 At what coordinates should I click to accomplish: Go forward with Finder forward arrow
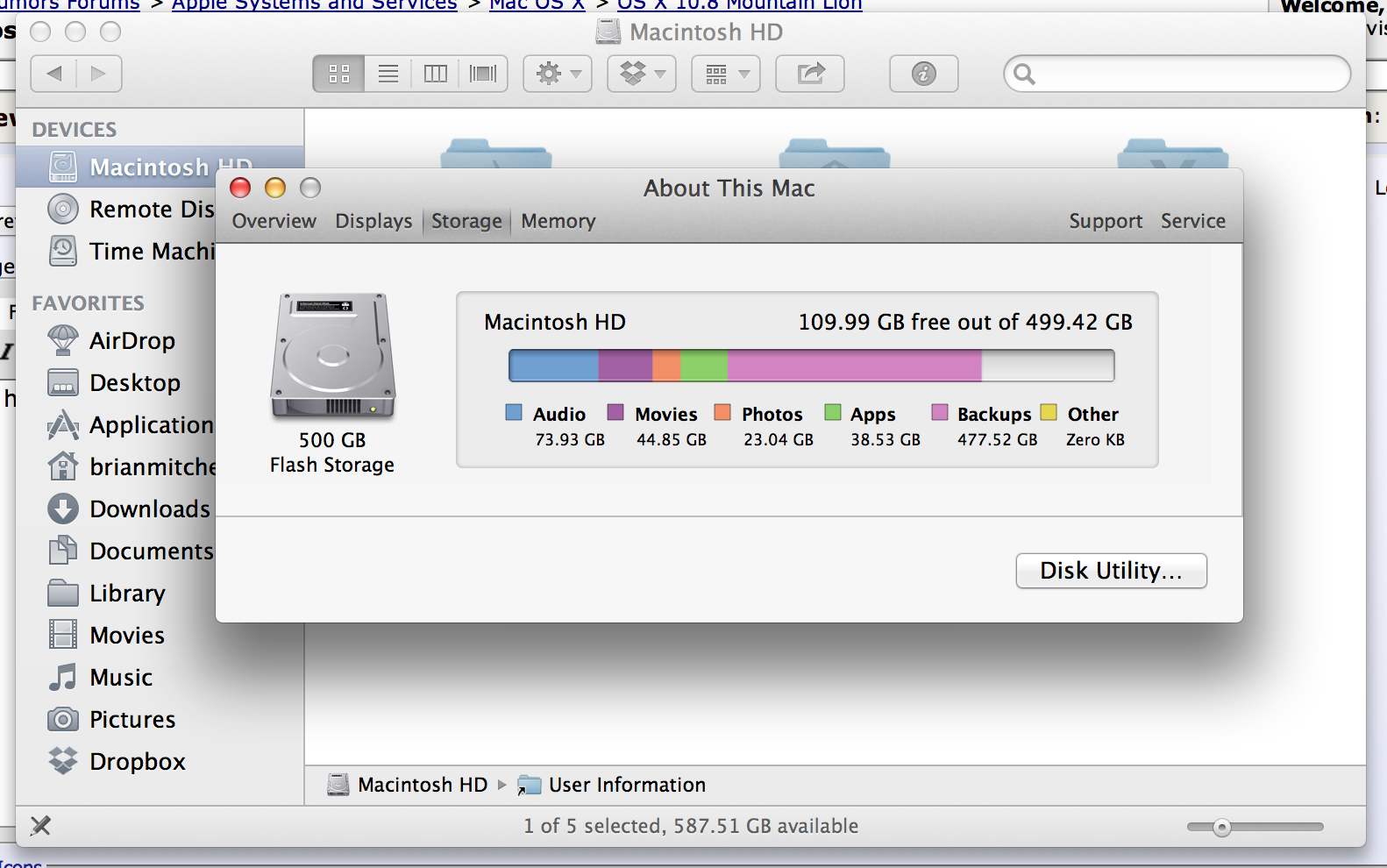pyautogui.click(x=99, y=74)
